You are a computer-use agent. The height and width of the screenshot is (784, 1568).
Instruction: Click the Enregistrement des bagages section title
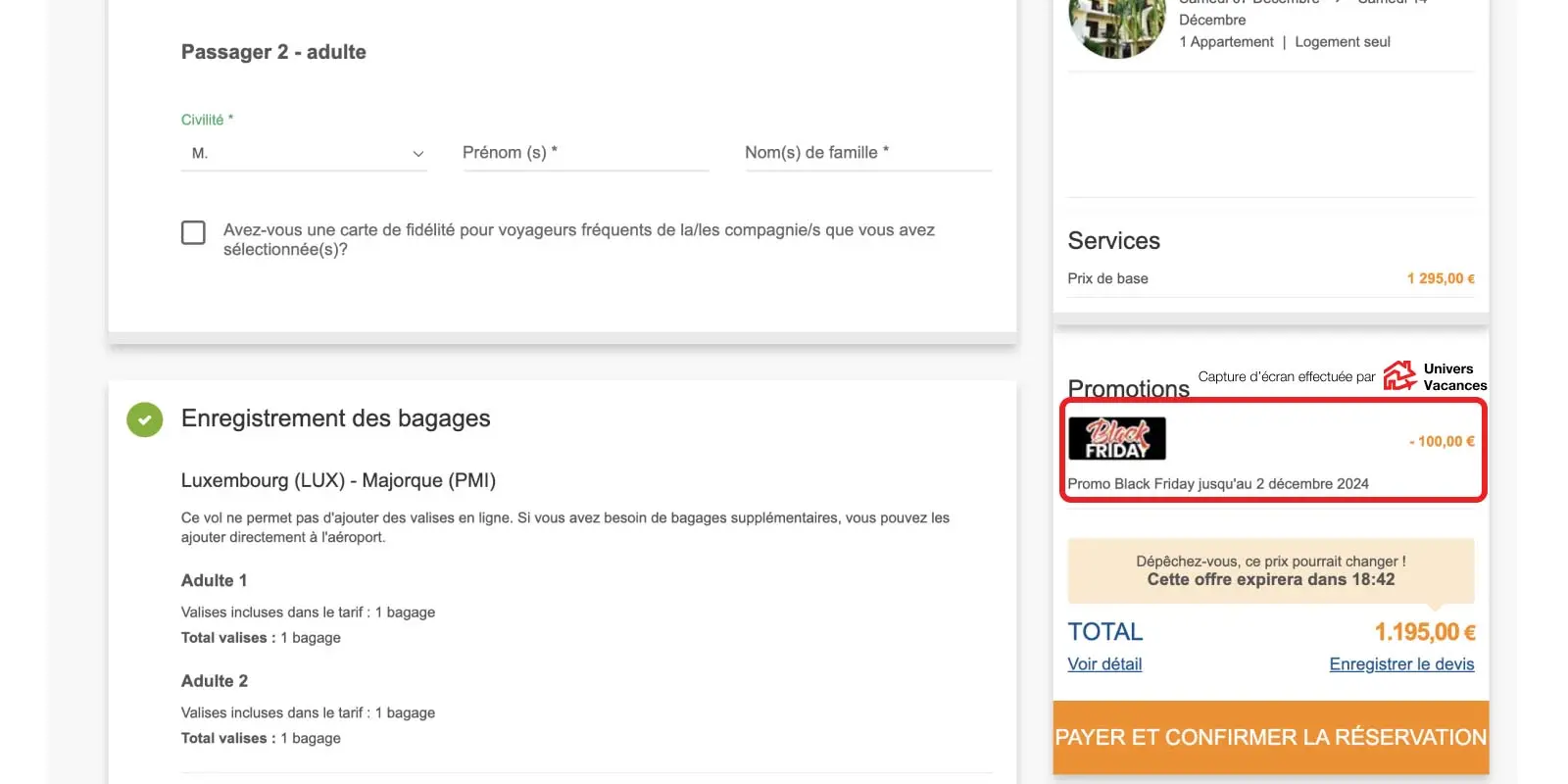(x=335, y=418)
